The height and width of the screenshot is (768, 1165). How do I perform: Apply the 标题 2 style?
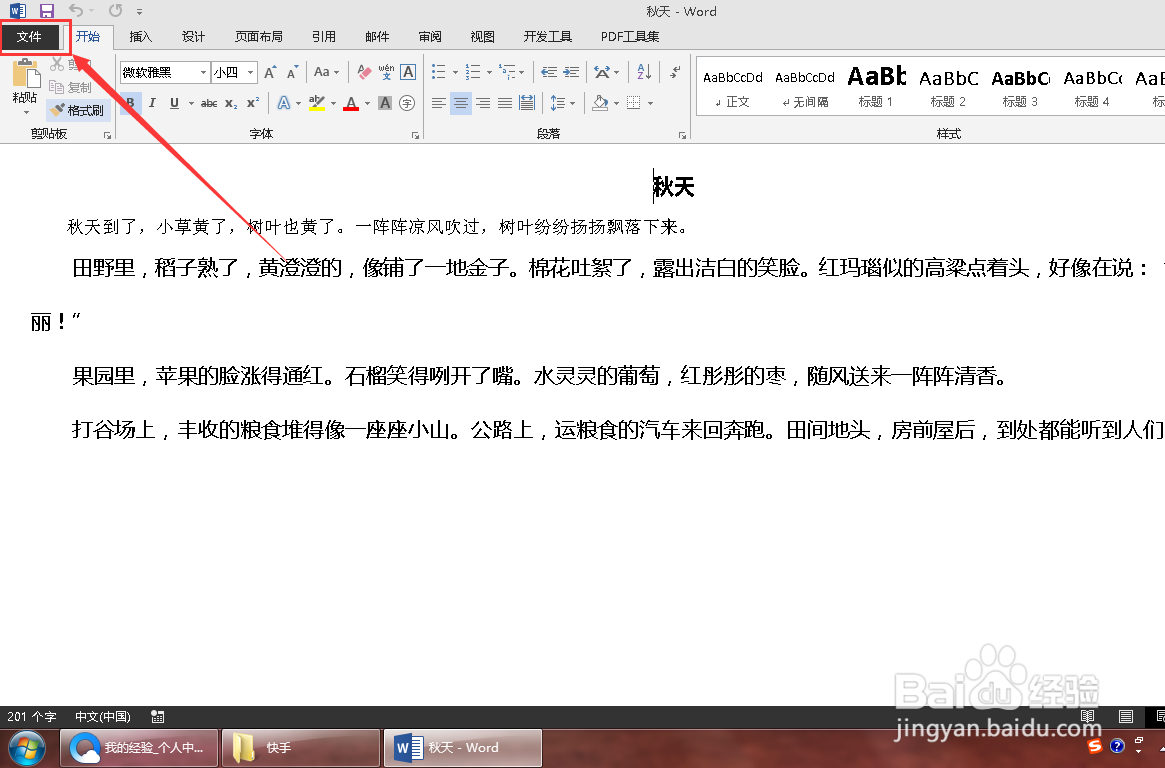[948, 88]
